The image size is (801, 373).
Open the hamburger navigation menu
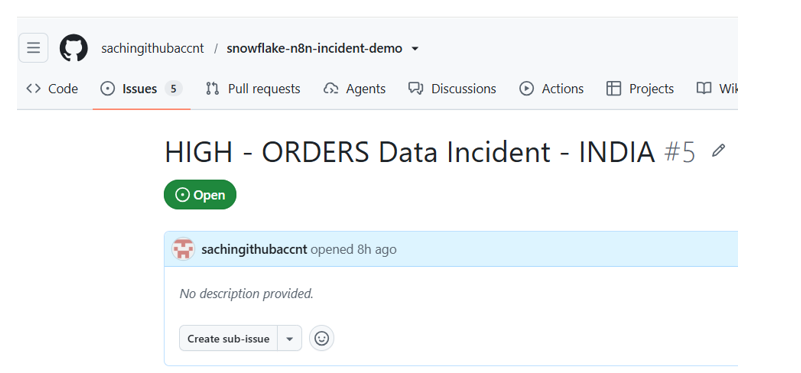pos(33,48)
